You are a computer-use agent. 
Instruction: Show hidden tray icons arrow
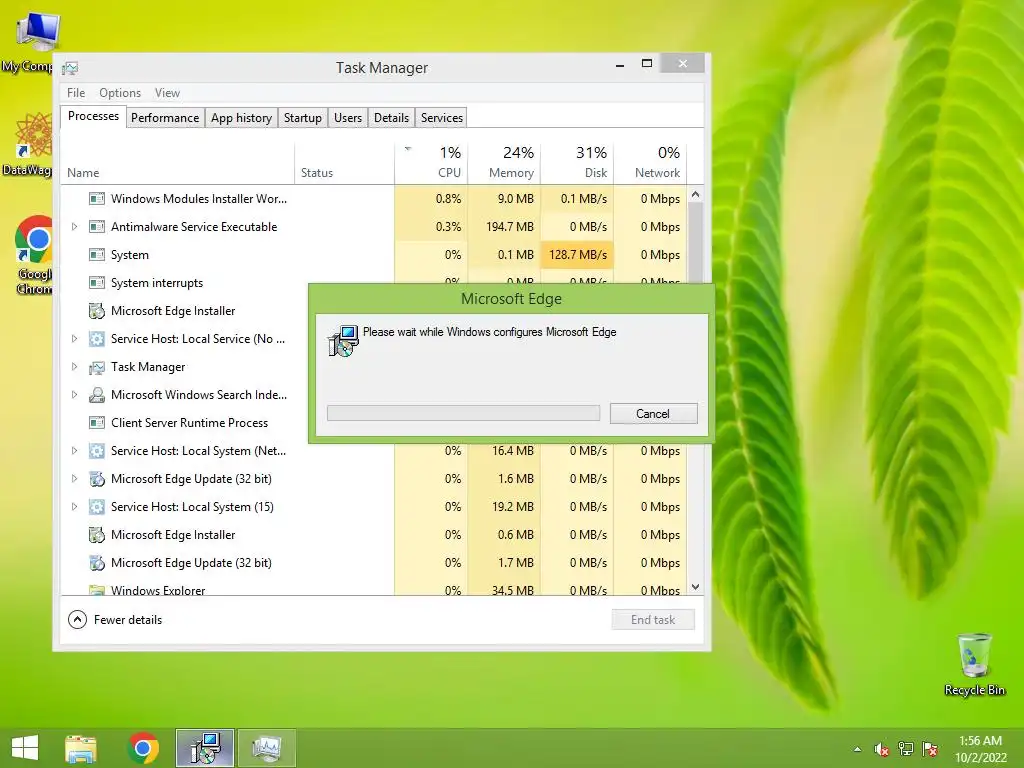(857, 749)
